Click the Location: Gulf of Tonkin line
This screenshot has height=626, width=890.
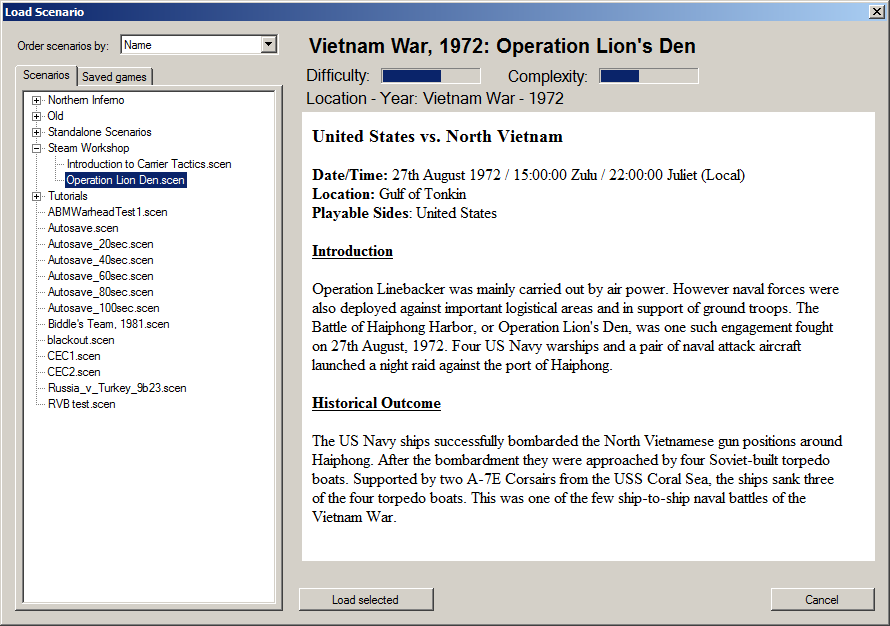tap(389, 194)
